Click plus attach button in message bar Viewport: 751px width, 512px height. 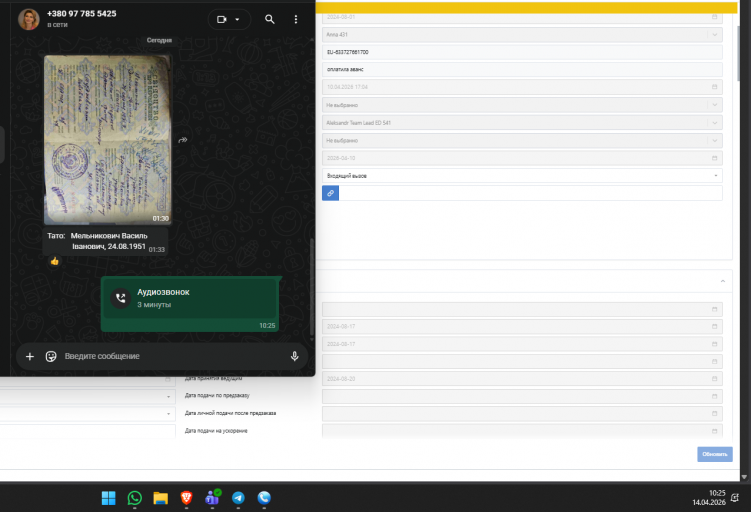tap(30, 356)
